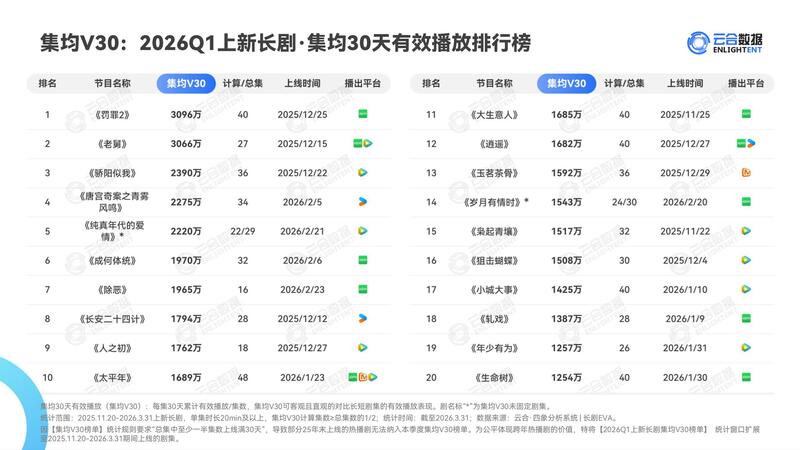The height and width of the screenshot is (450, 800).
Task: Click the Youku icon in the 《唐宫奇案之青雾风鸣》 row
Action: click(362, 202)
